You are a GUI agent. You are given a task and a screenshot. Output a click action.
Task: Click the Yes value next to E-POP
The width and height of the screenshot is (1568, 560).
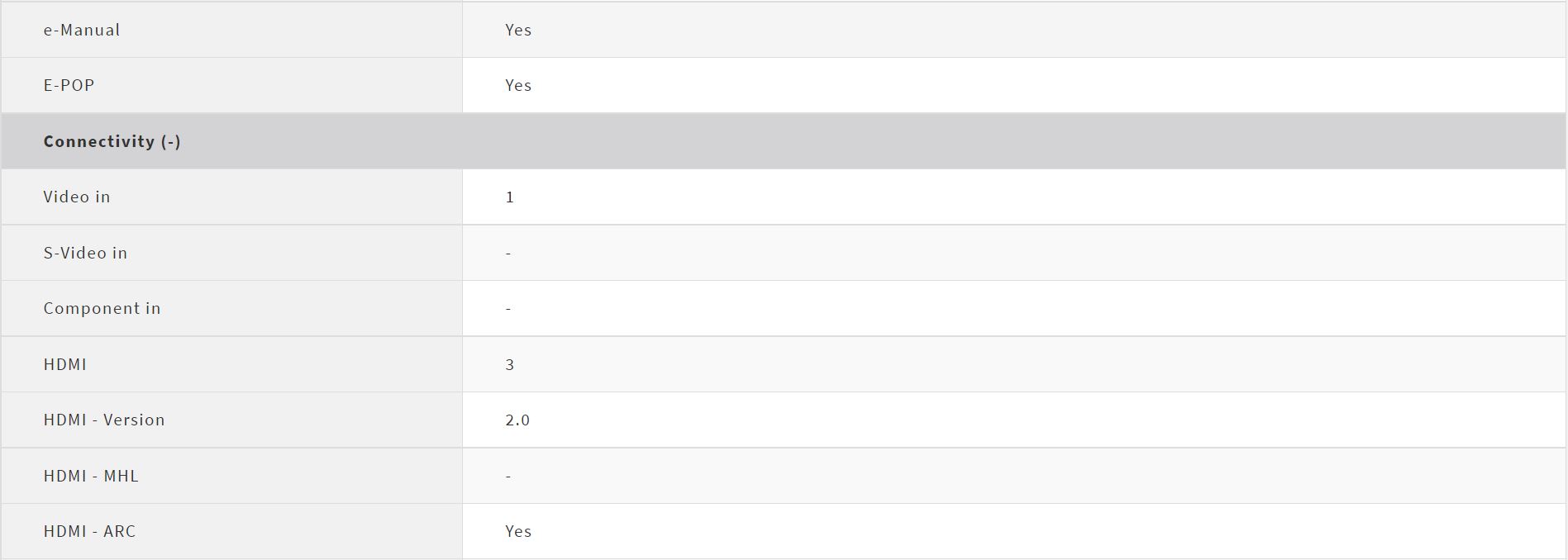[x=518, y=85]
